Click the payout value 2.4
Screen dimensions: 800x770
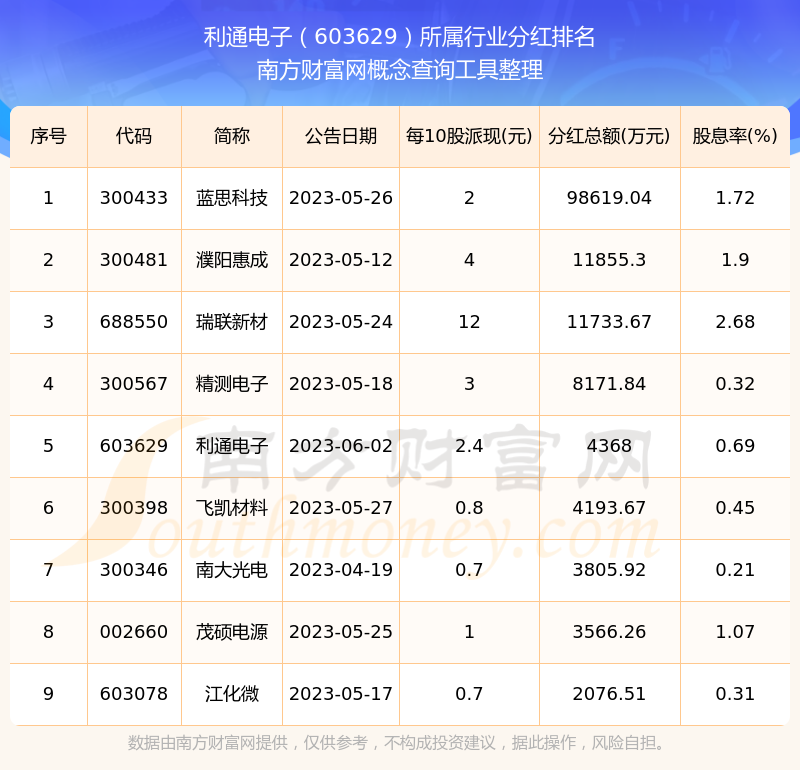[469, 446]
